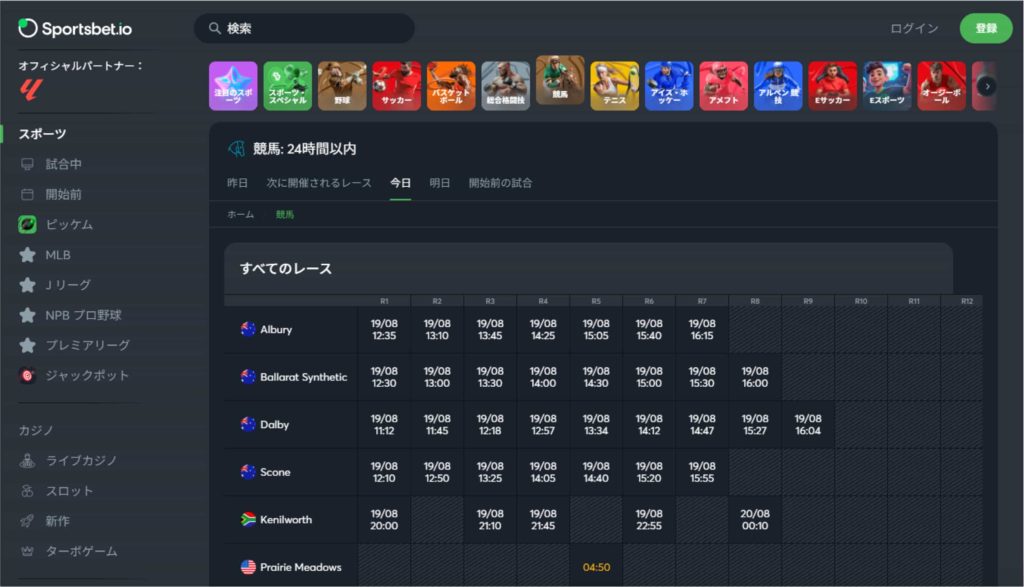The image size is (1024, 587).
Task: Select the スポーツ・スペシャル category tile
Action: coord(287,86)
